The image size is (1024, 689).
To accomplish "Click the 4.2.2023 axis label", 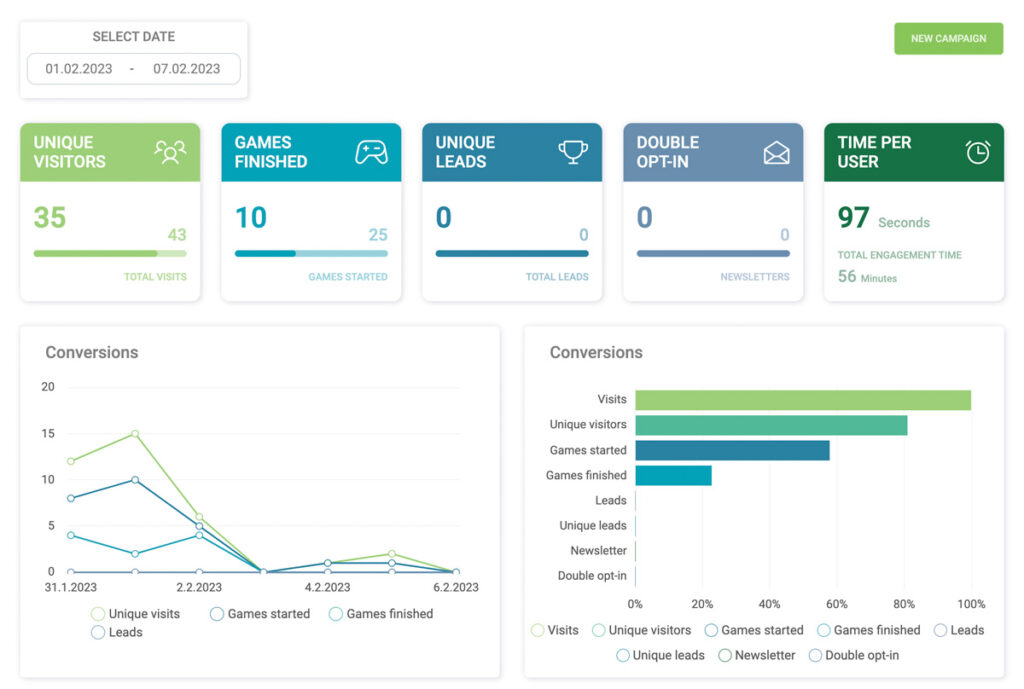I will [x=327, y=587].
